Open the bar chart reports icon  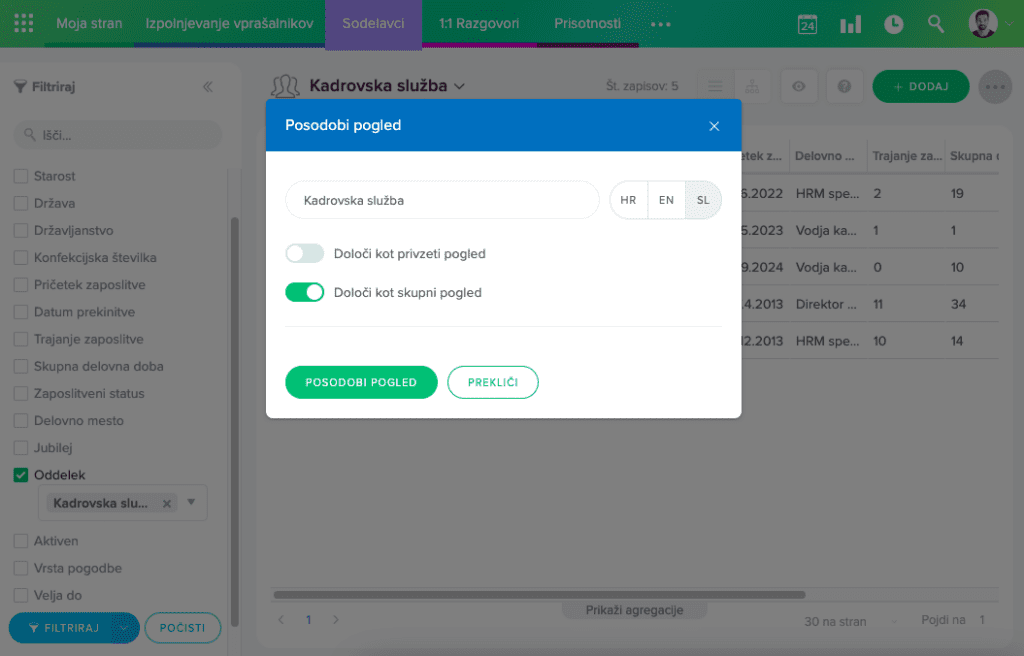tap(850, 24)
